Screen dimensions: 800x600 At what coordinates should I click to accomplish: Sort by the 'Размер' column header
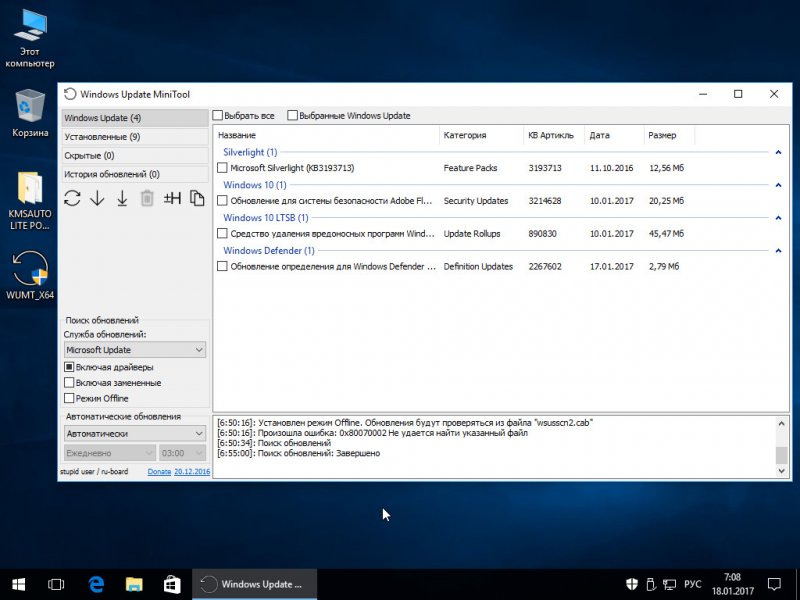[x=669, y=135]
